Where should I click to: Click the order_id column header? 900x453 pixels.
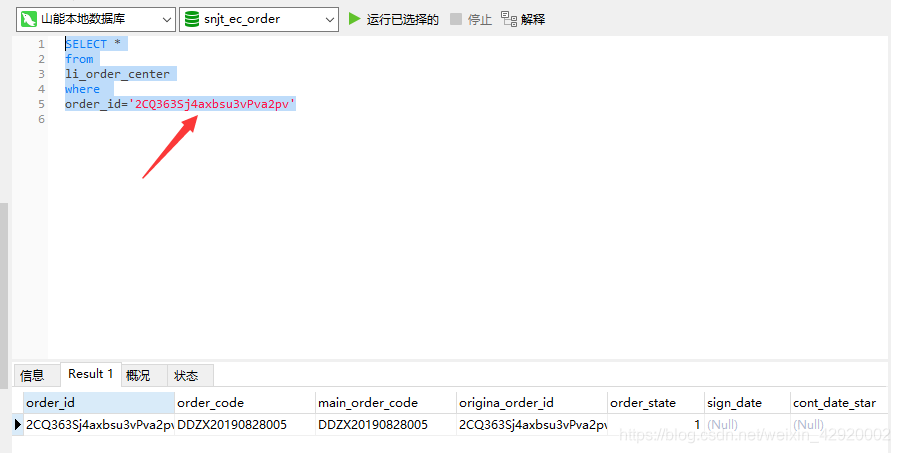tap(99, 402)
